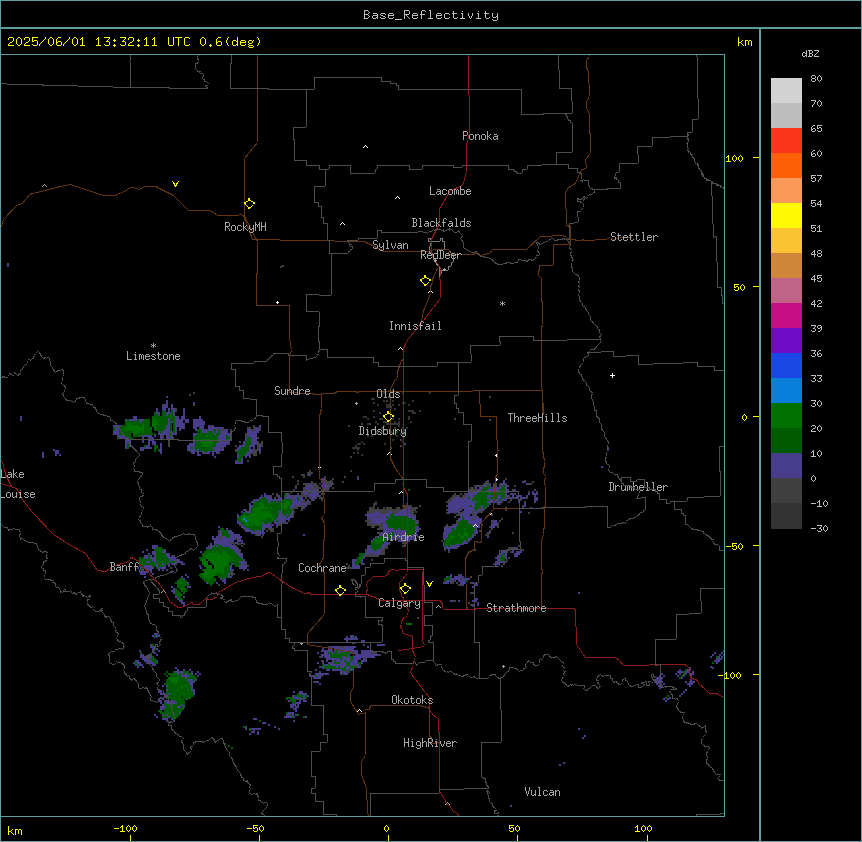Click the bright green 30 dBZ legend swatch
This screenshot has height=842, width=862.
pos(786,416)
